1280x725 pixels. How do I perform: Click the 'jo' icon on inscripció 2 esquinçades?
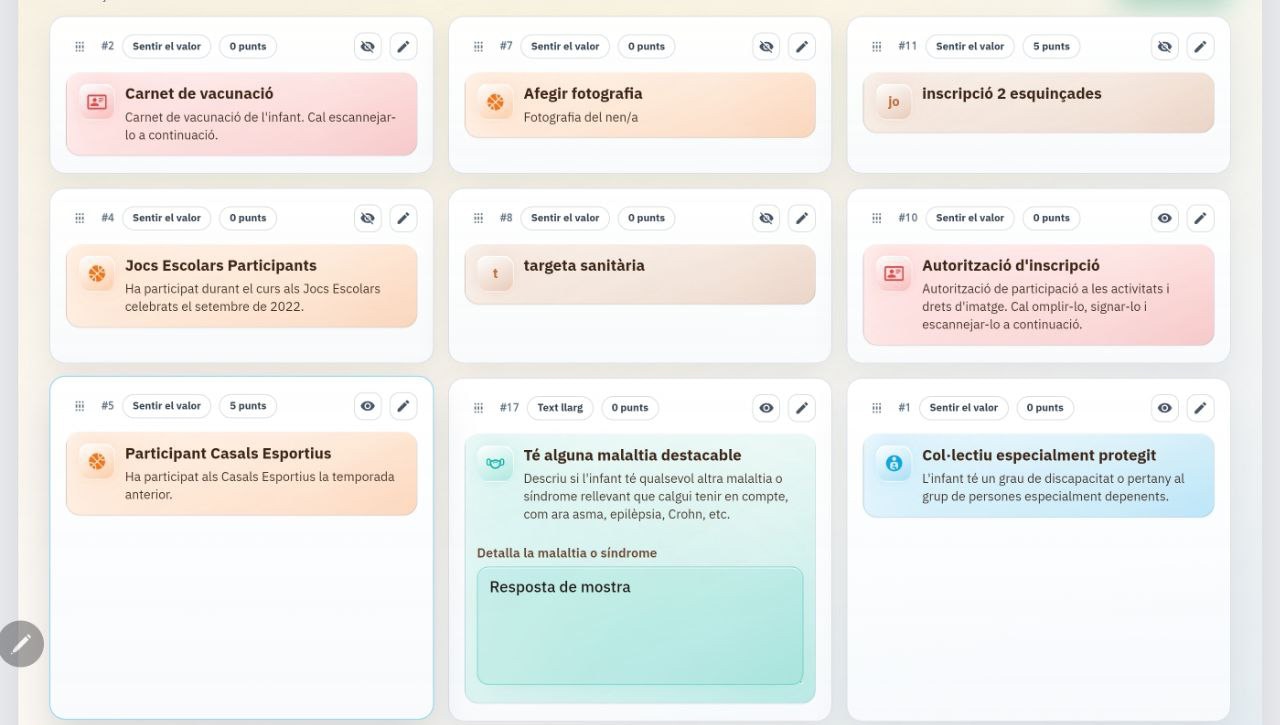pos(893,102)
